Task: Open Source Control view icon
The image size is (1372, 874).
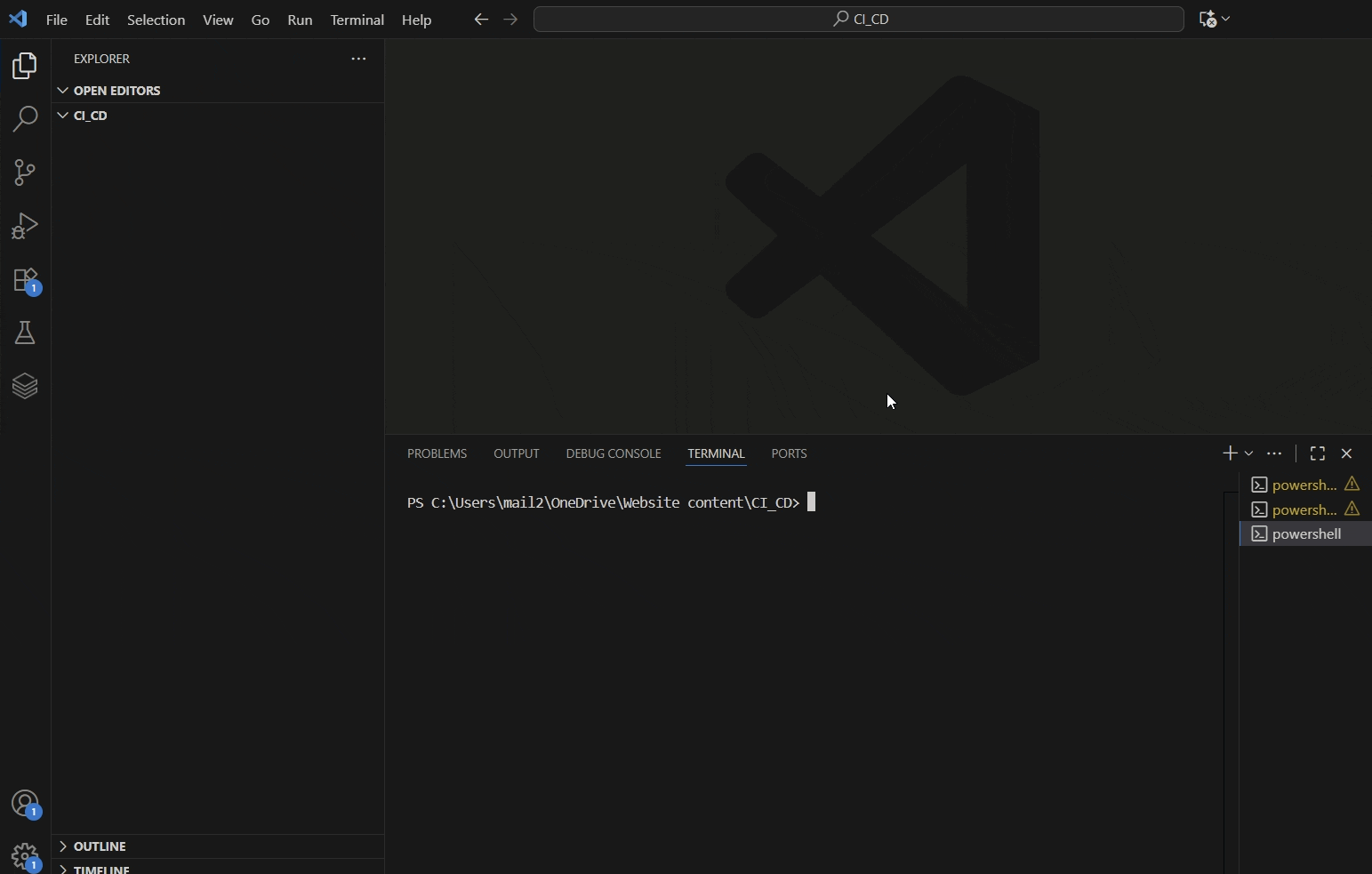Action: pos(25,172)
